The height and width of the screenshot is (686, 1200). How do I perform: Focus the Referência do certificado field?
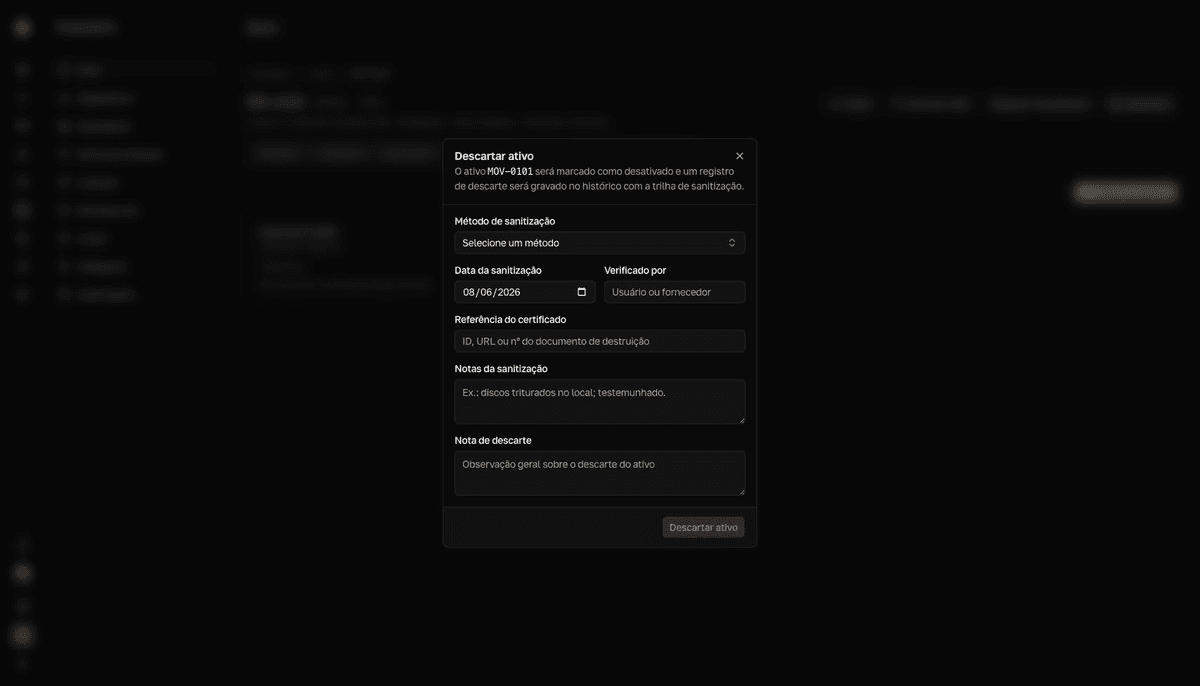pyautogui.click(x=599, y=341)
